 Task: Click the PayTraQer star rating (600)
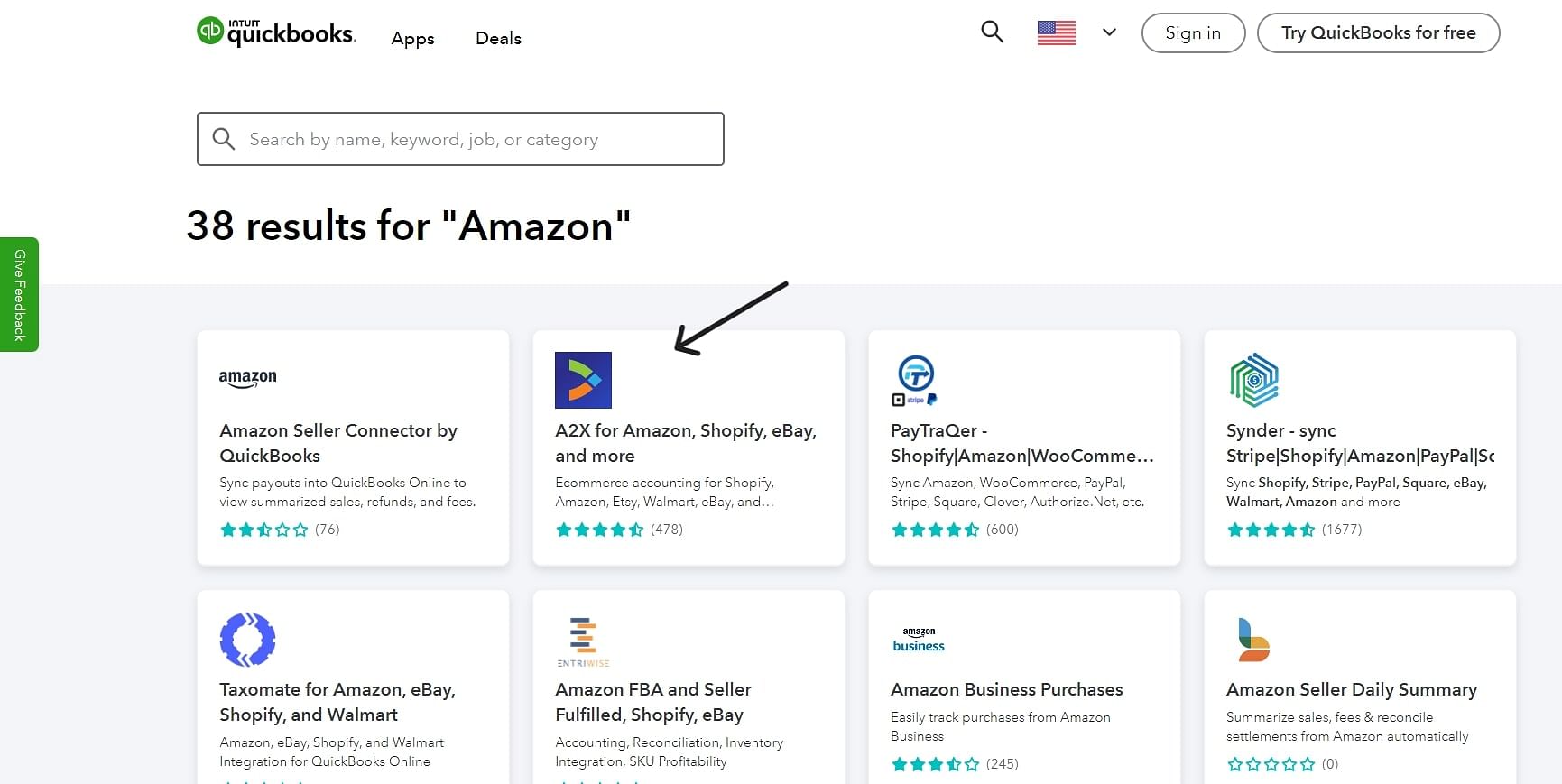pyautogui.click(x=955, y=530)
